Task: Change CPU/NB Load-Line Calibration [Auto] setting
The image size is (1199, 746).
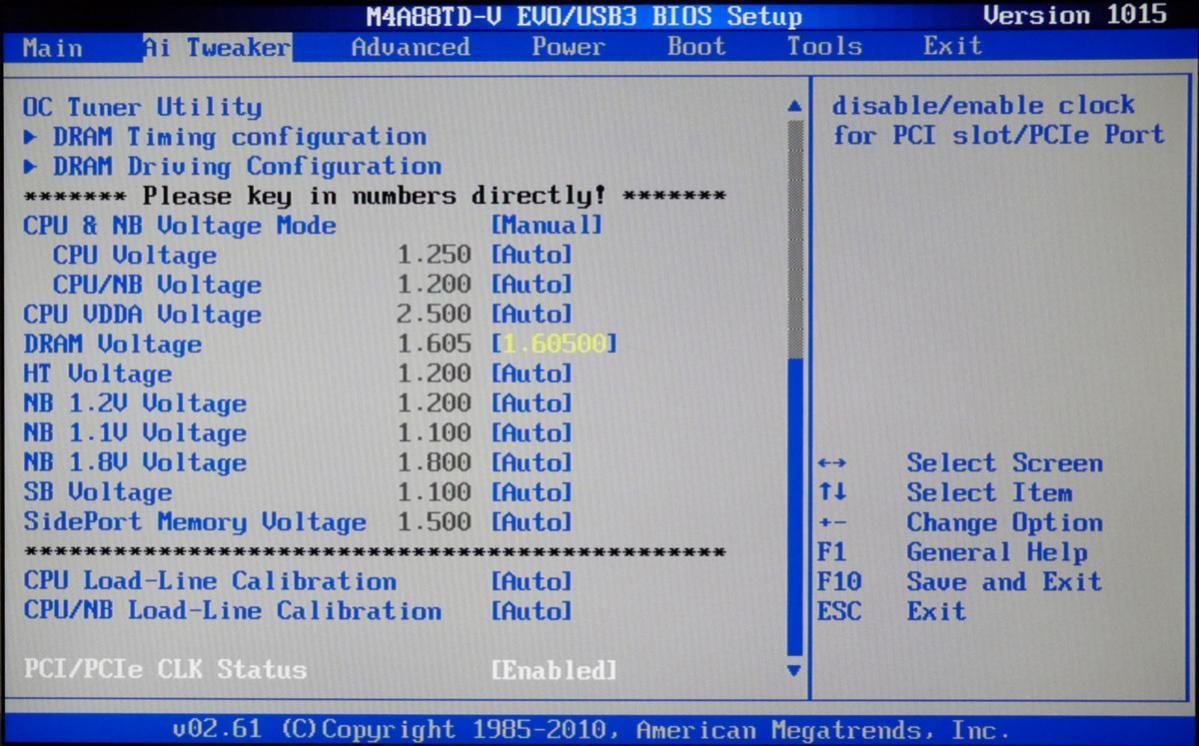Action: [531, 612]
